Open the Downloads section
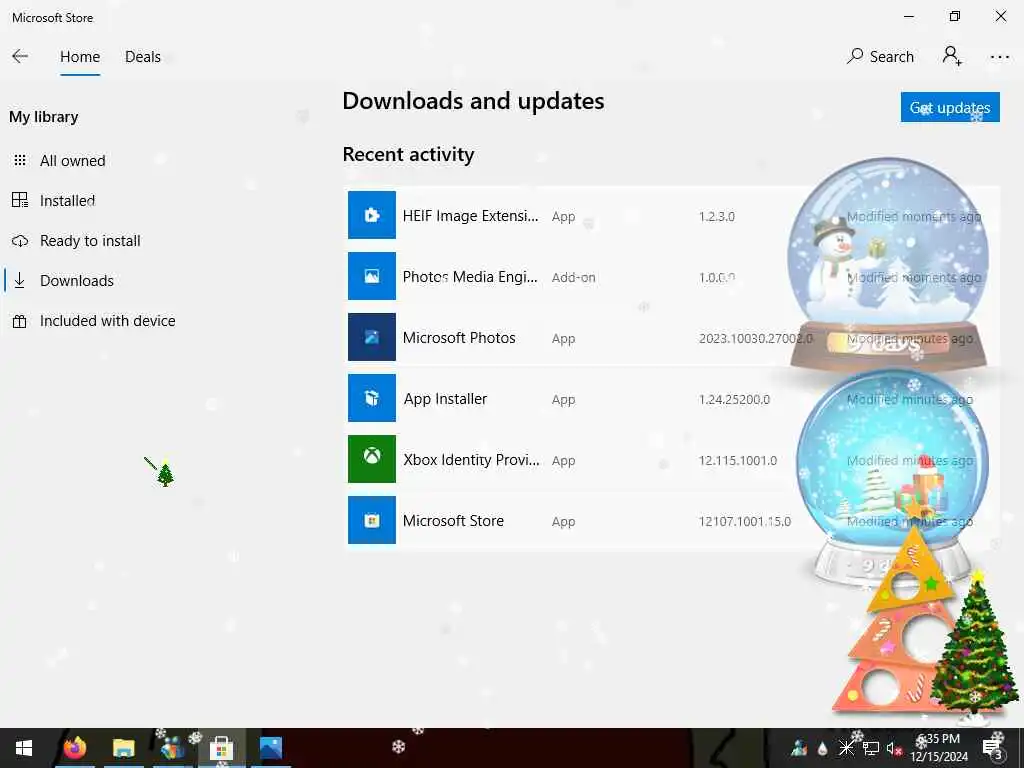Viewport: 1024px width, 768px height. pos(76,281)
